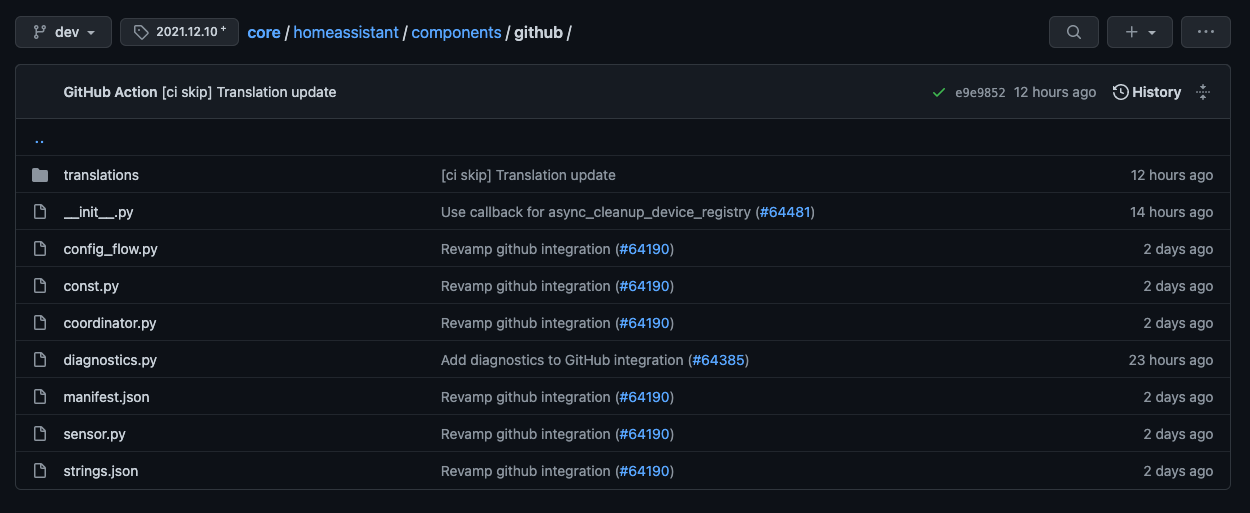Click the search icon button
The width and height of the screenshot is (1250, 513).
click(1074, 32)
